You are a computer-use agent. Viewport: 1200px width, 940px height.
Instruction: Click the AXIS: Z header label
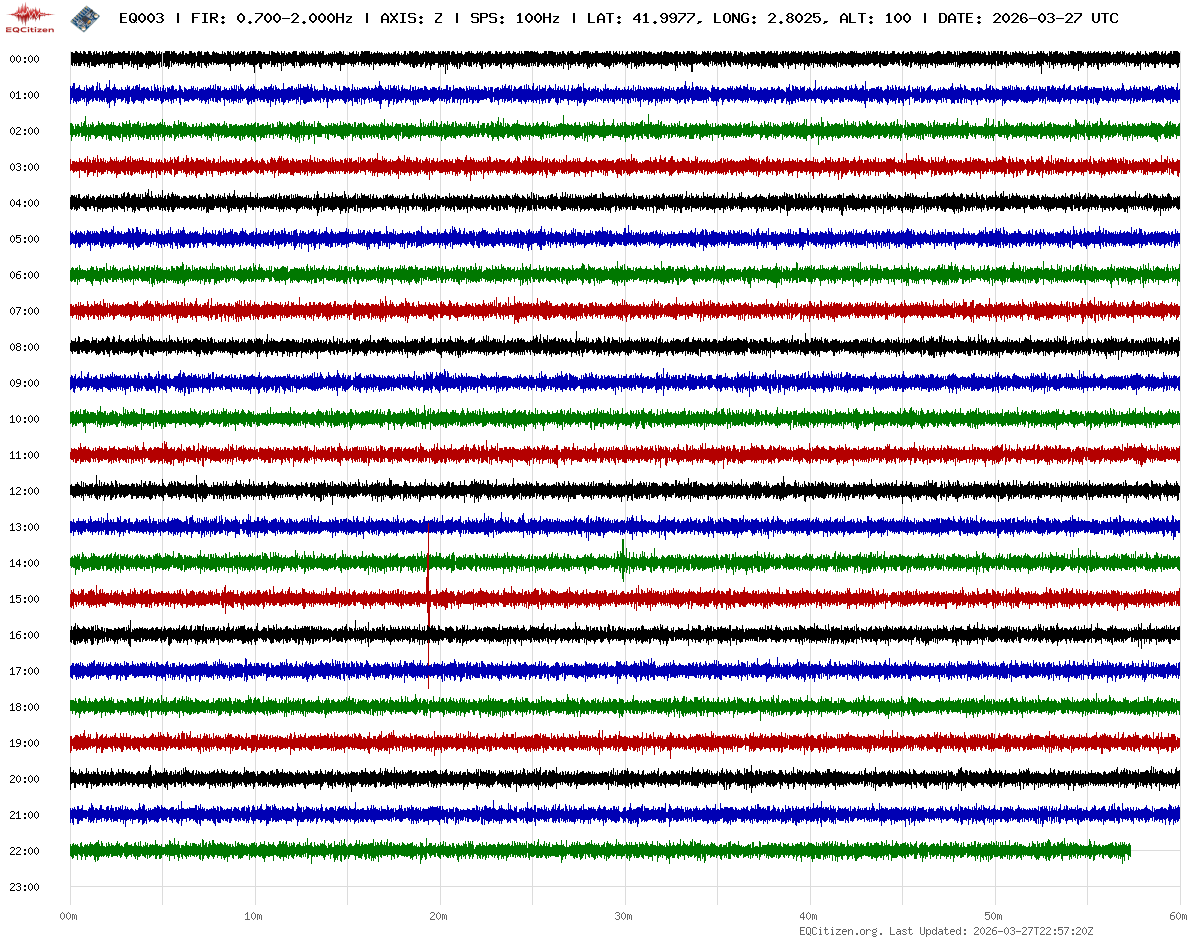point(411,18)
